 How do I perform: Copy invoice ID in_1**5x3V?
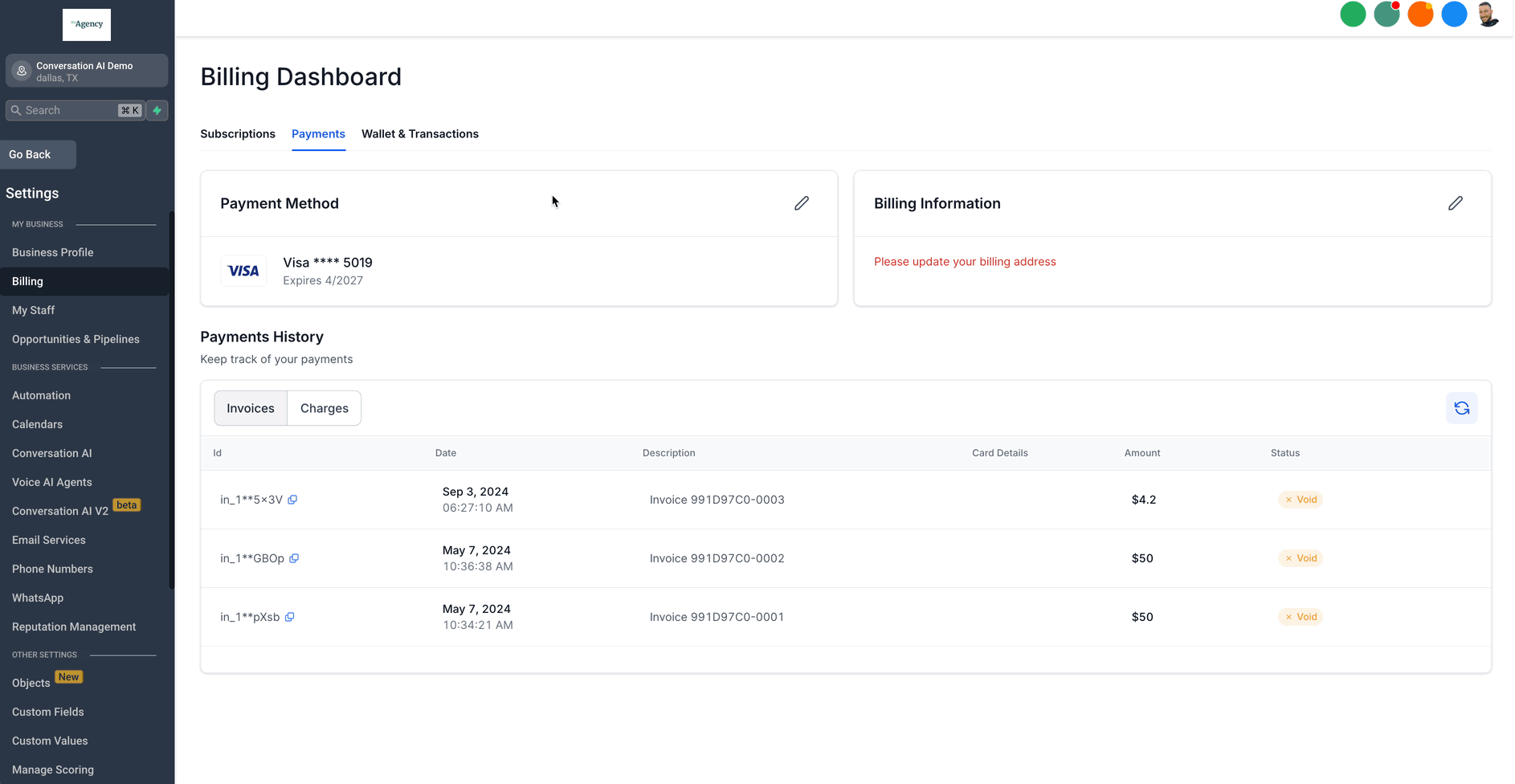coord(292,500)
